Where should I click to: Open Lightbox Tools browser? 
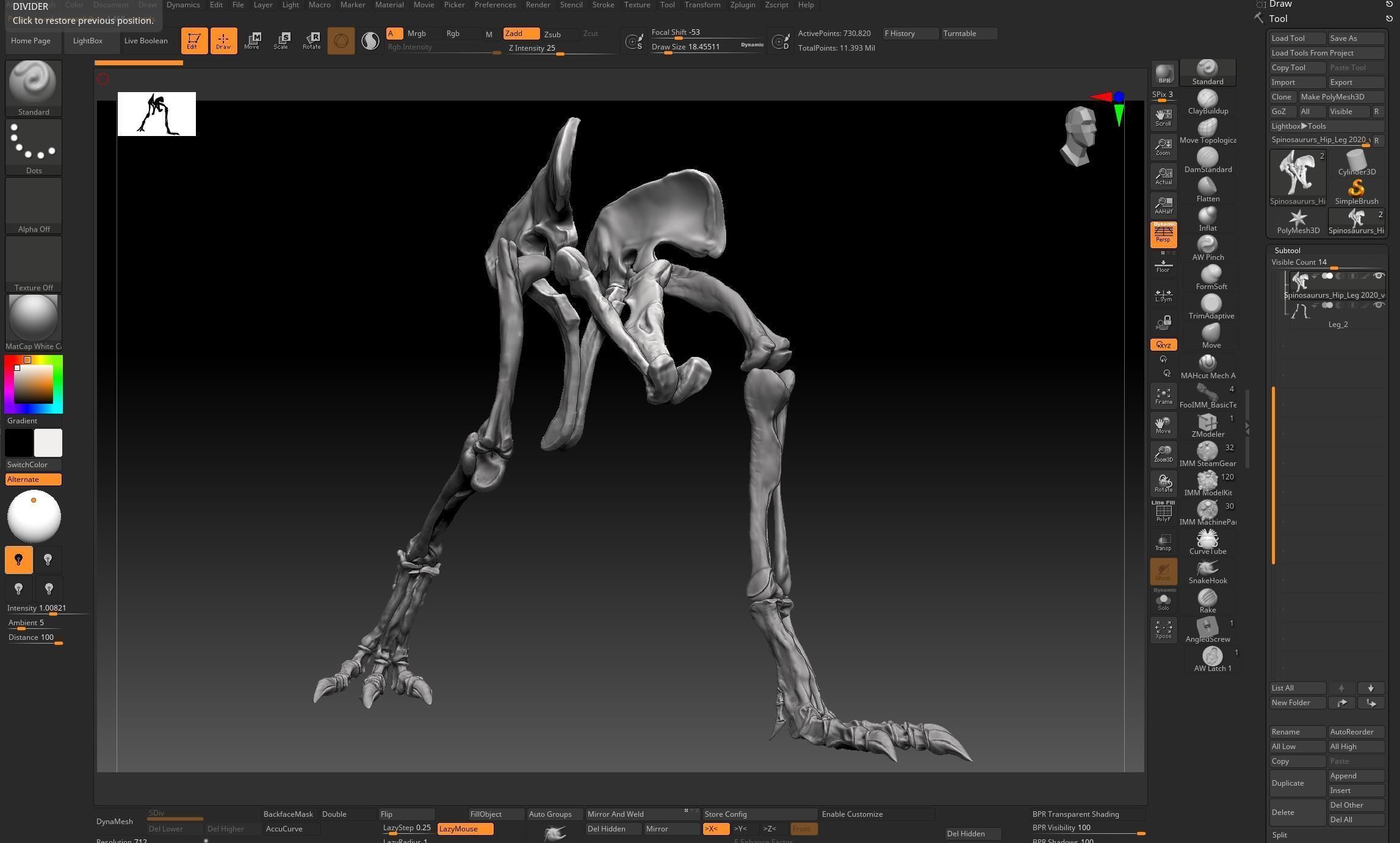point(1299,126)
